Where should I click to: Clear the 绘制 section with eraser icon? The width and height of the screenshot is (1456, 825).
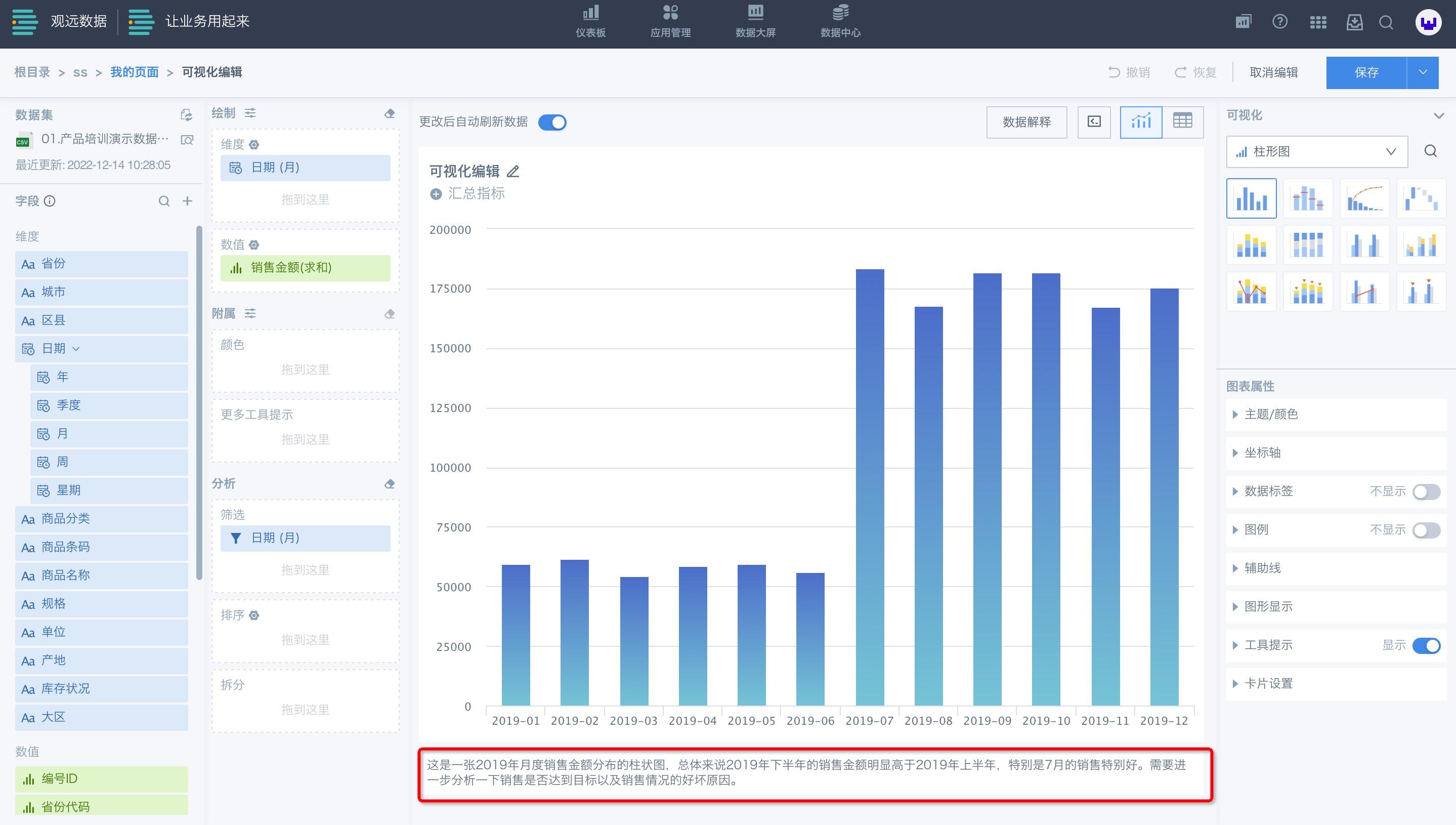tap(390, 113)
